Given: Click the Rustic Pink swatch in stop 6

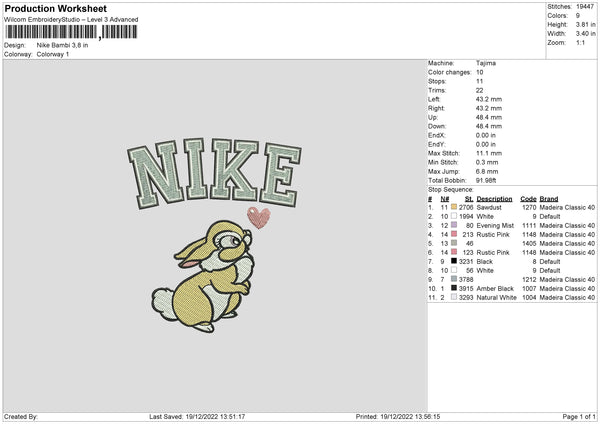Looking at the screenshot, I should [x=454, y=252].
